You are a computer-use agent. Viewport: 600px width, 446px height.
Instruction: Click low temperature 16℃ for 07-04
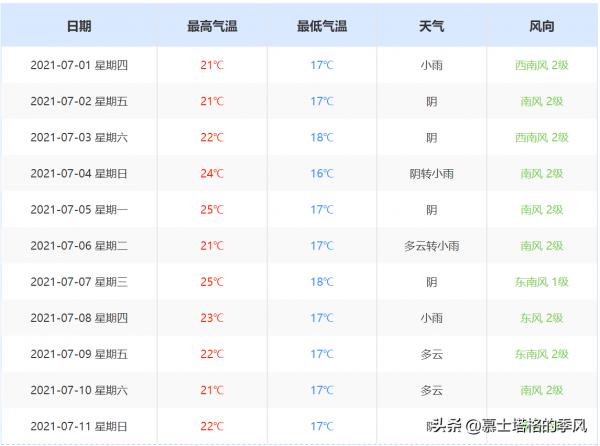pos(322,174)
